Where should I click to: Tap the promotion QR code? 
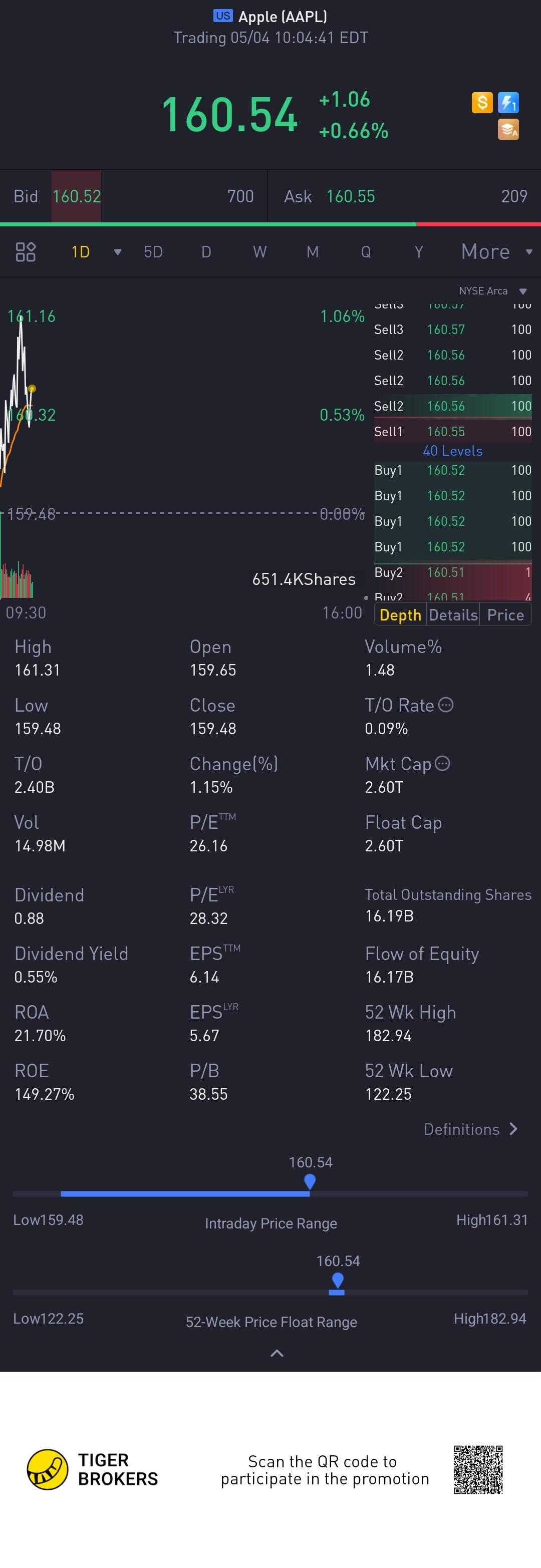tap(478, 1469)
